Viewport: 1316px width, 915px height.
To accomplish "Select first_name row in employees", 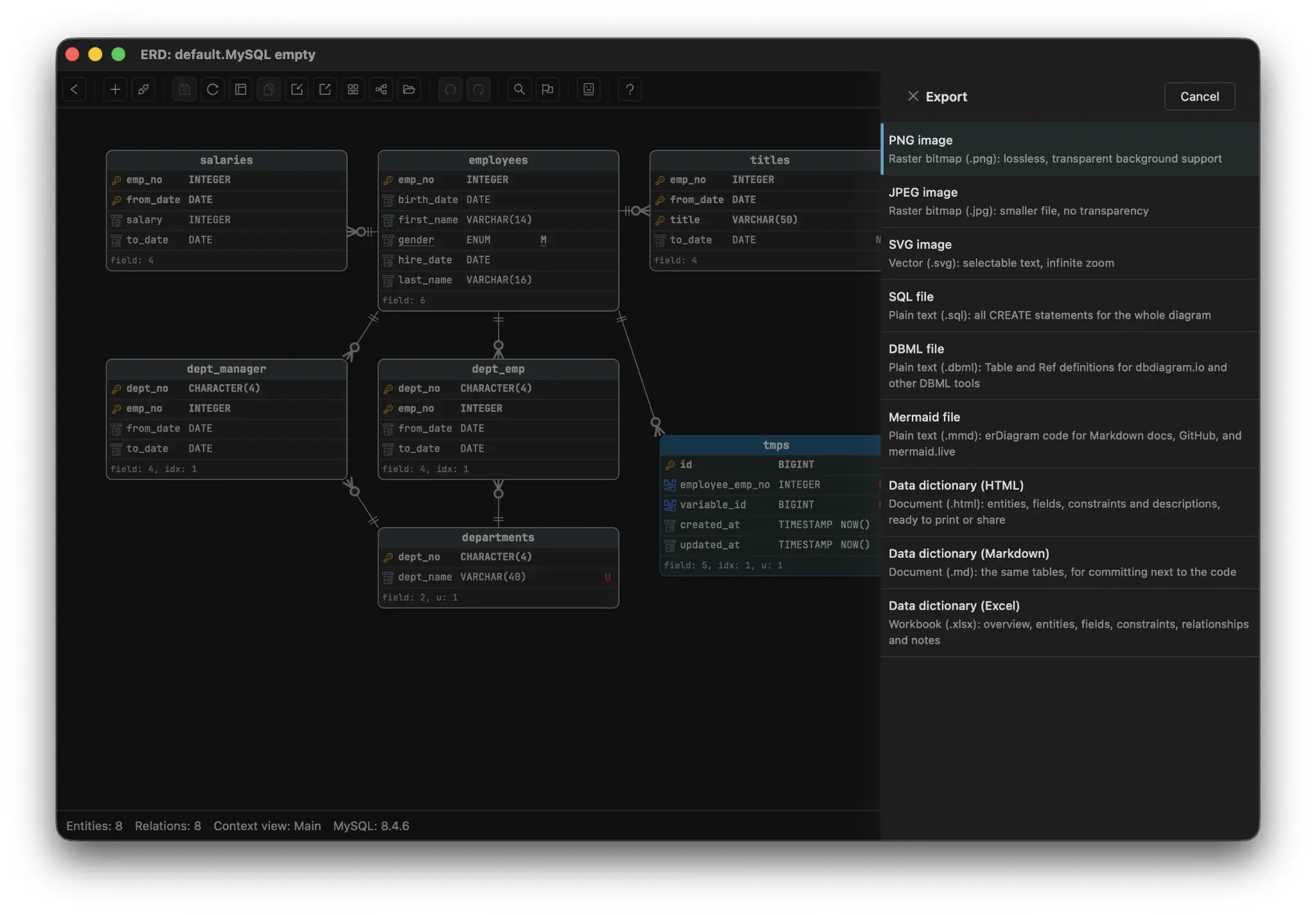I will [x=498, y=220].
